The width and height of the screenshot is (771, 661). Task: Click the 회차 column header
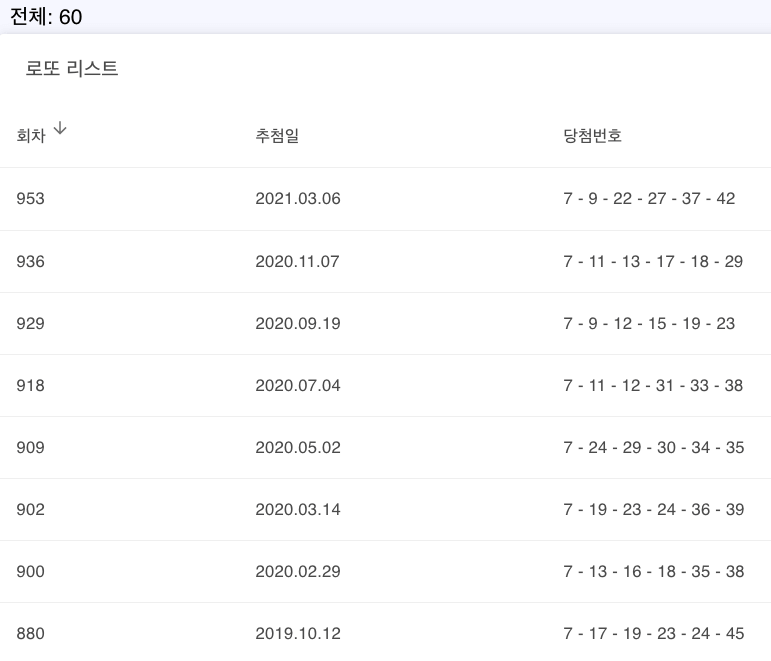[x=31, y=135]
